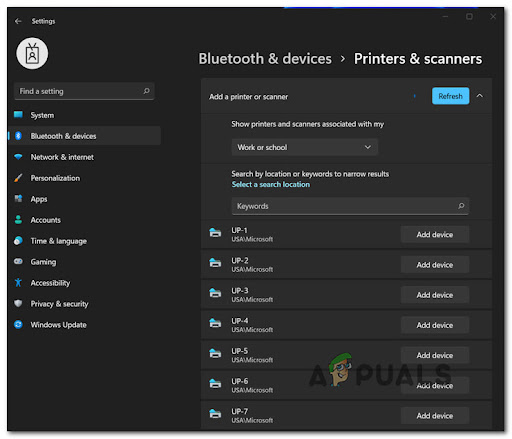Click the Refresh button
Image resolution: width=512 pixels, height=439 pixels.
click(450, 96)
